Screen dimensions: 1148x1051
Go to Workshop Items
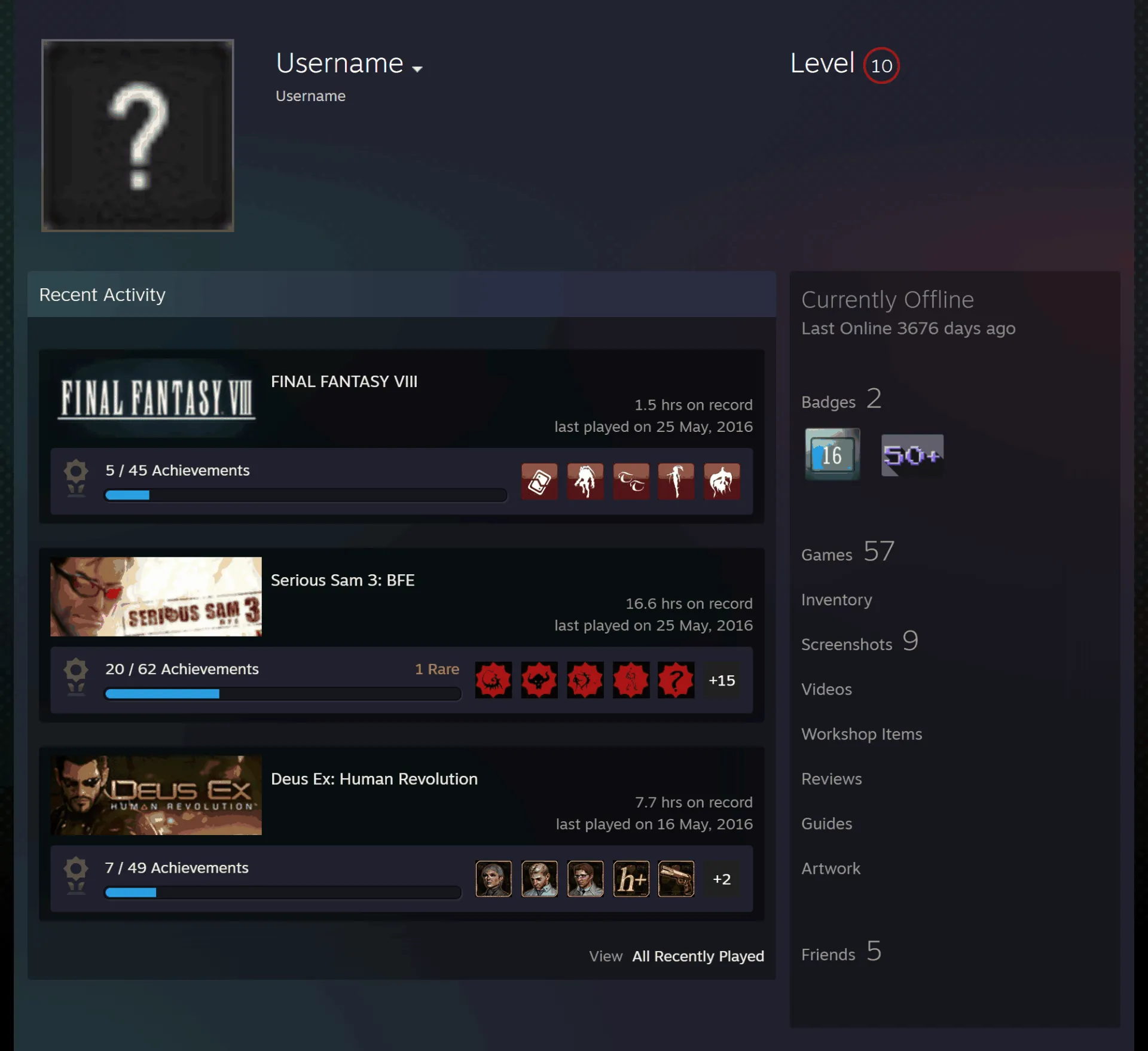click(862, 734)
